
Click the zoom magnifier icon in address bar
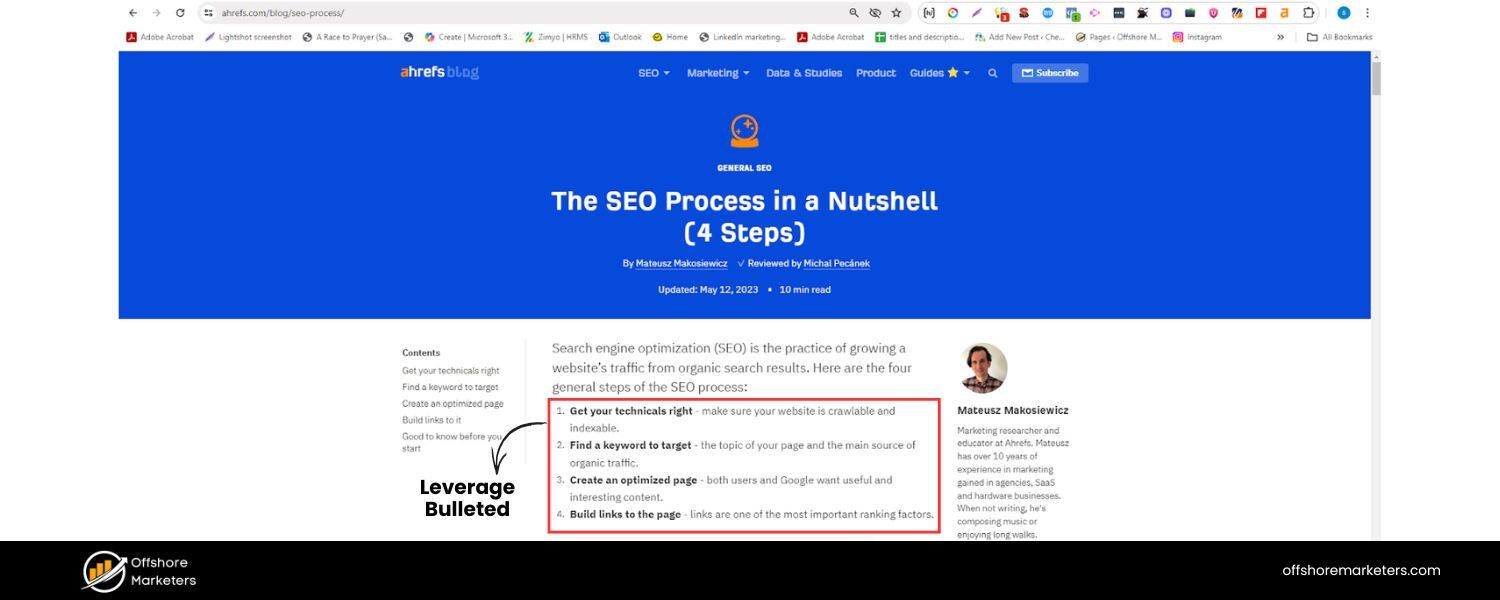854,13
